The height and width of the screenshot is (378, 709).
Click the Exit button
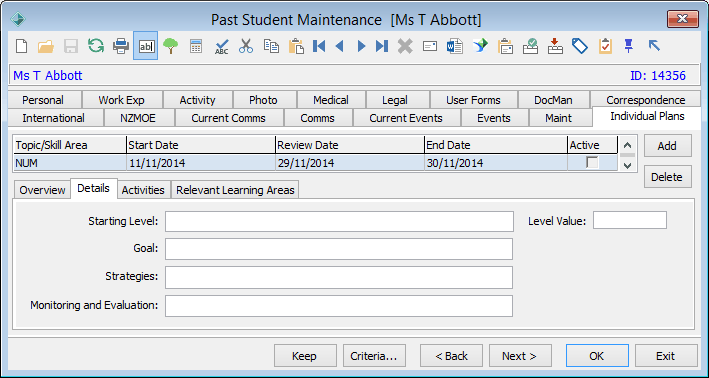666,356
